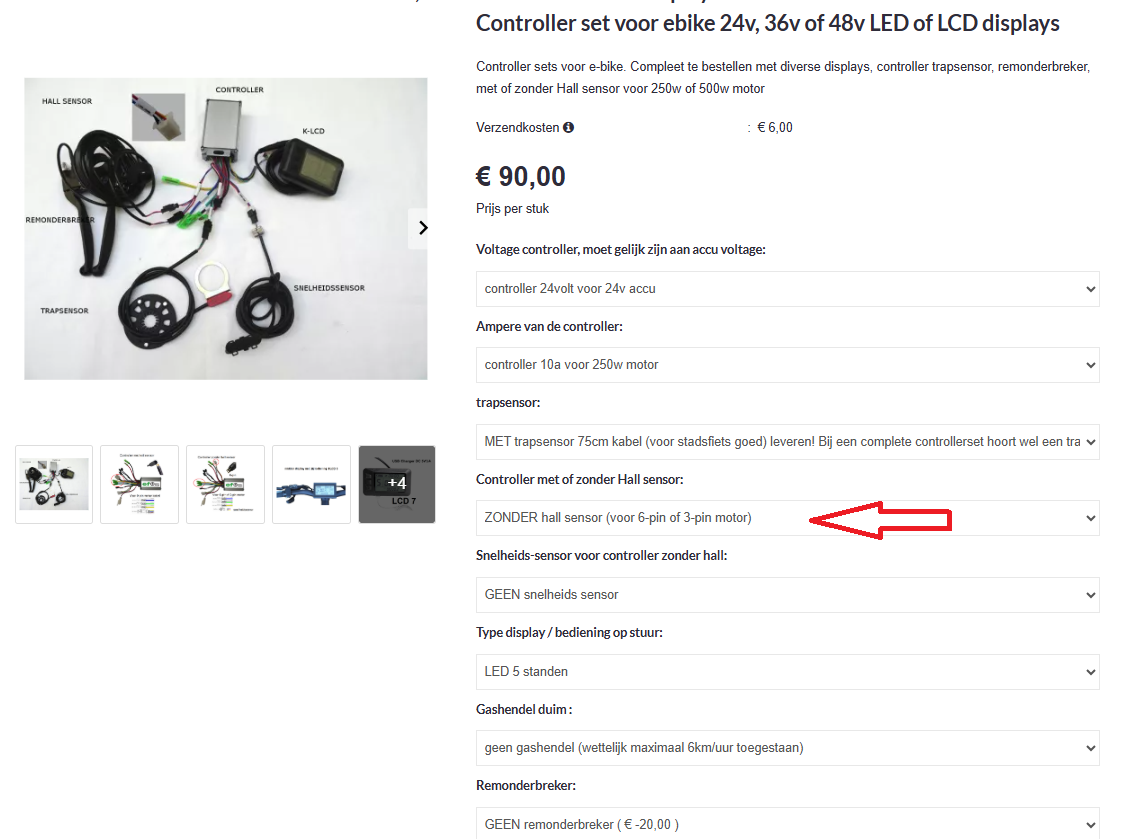Click the chevron of the Hall sensor dropdown
This screenshot has height=839, width=1141.
pos(1090,518)
